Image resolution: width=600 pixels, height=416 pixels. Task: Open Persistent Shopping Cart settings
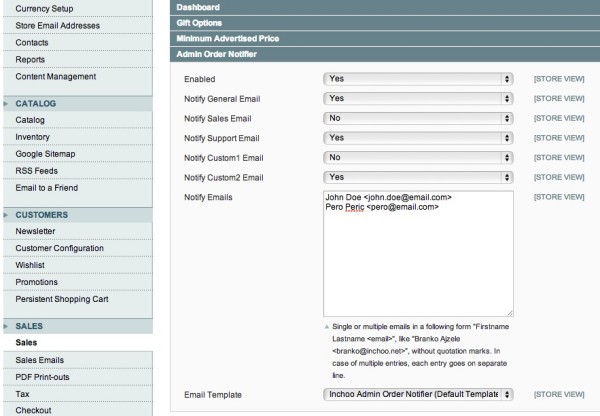(x=62, y=299)
